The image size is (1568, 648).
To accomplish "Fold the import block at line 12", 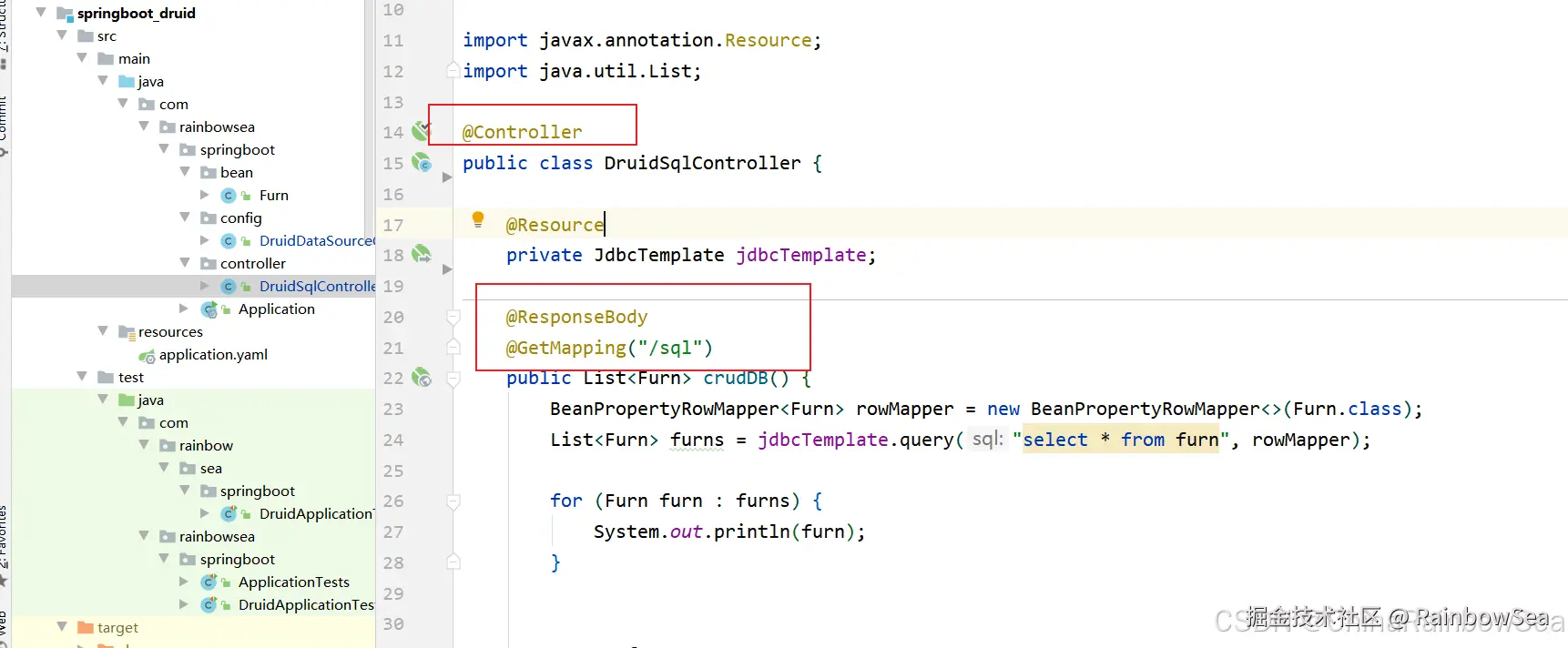I will 453,69.
